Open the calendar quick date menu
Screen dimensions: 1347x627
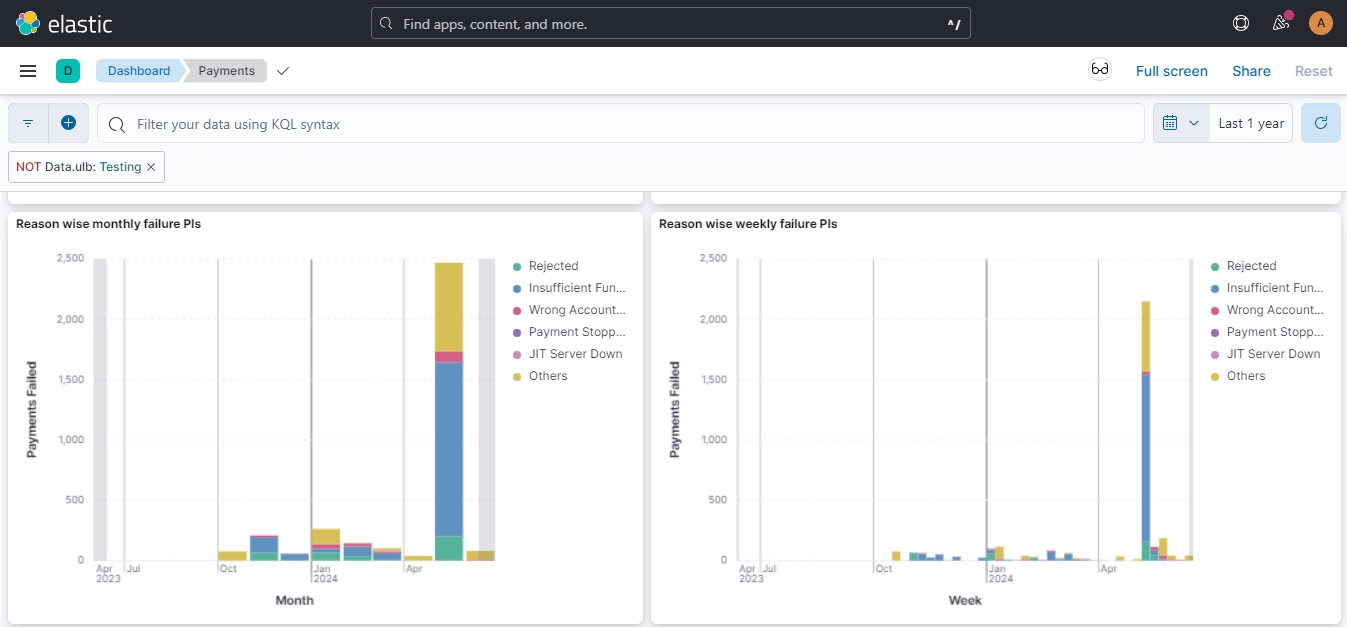click(x=1180, y=123)
